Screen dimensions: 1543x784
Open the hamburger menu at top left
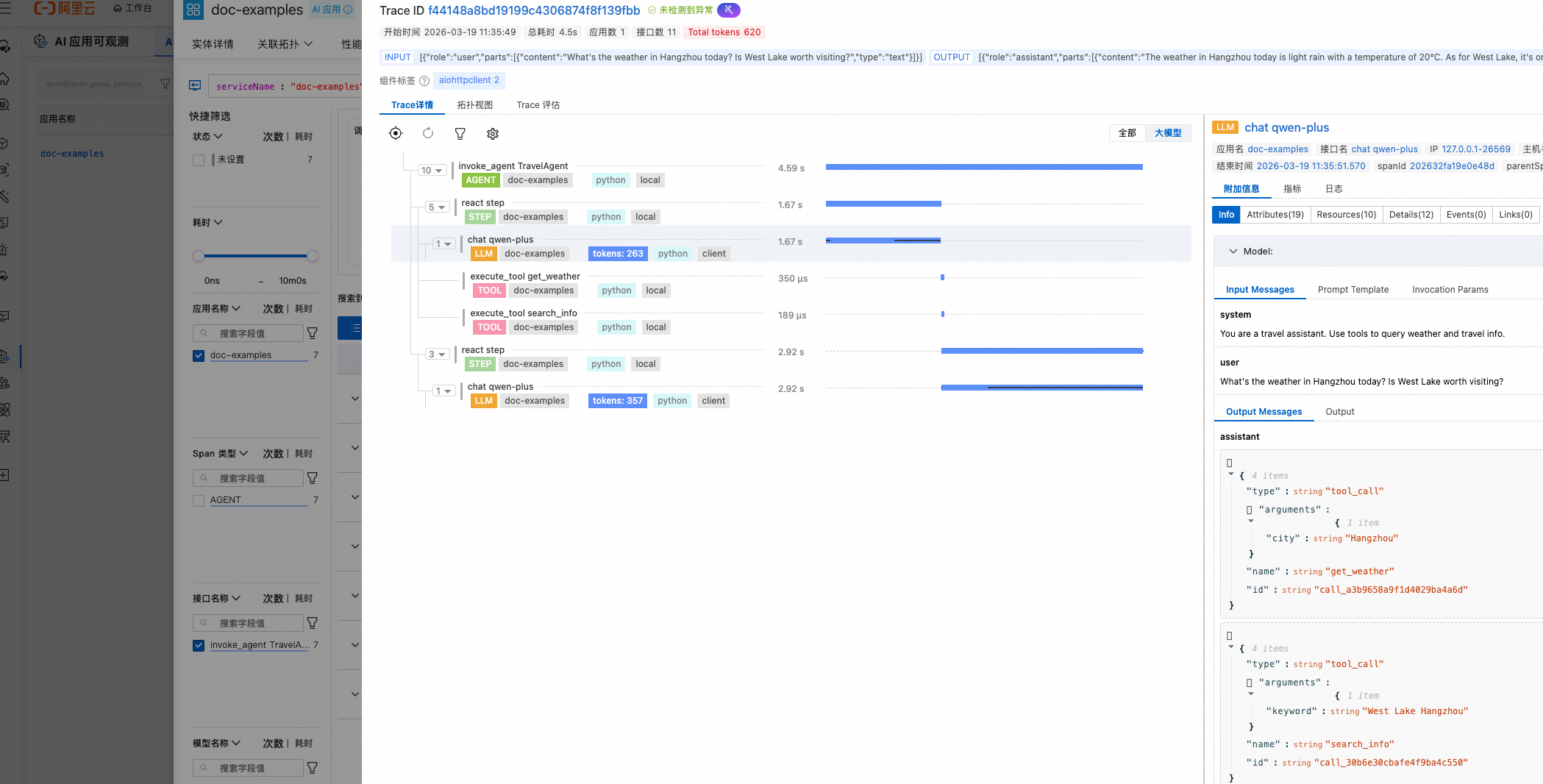[6, 8]
